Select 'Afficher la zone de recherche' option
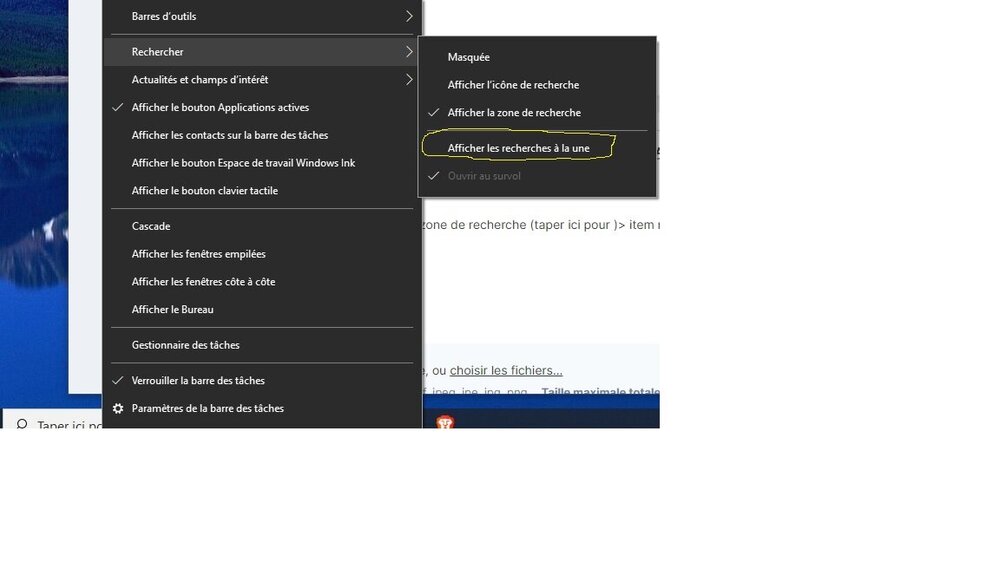Screen dimensions: 1000x562 [x=514, y=113]
